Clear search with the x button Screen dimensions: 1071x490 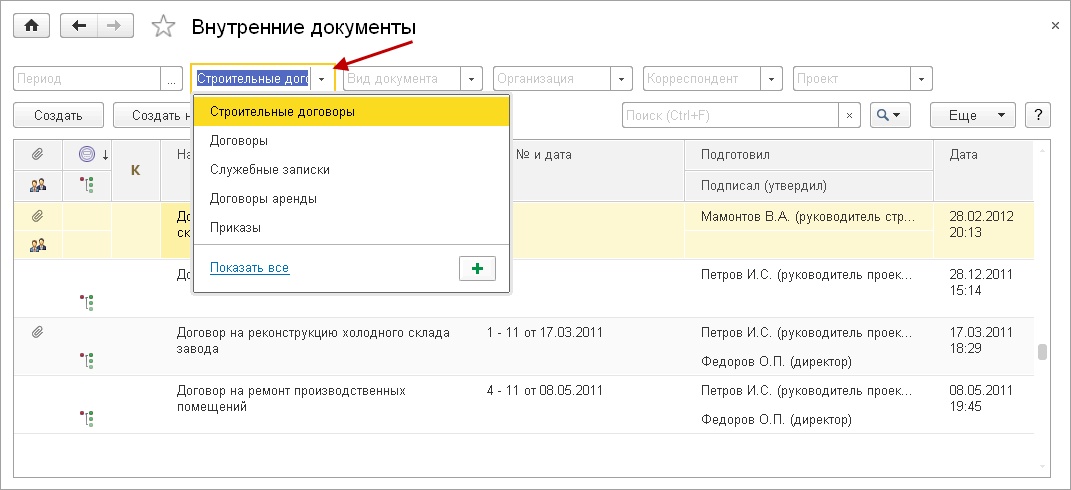pos(849,115)
